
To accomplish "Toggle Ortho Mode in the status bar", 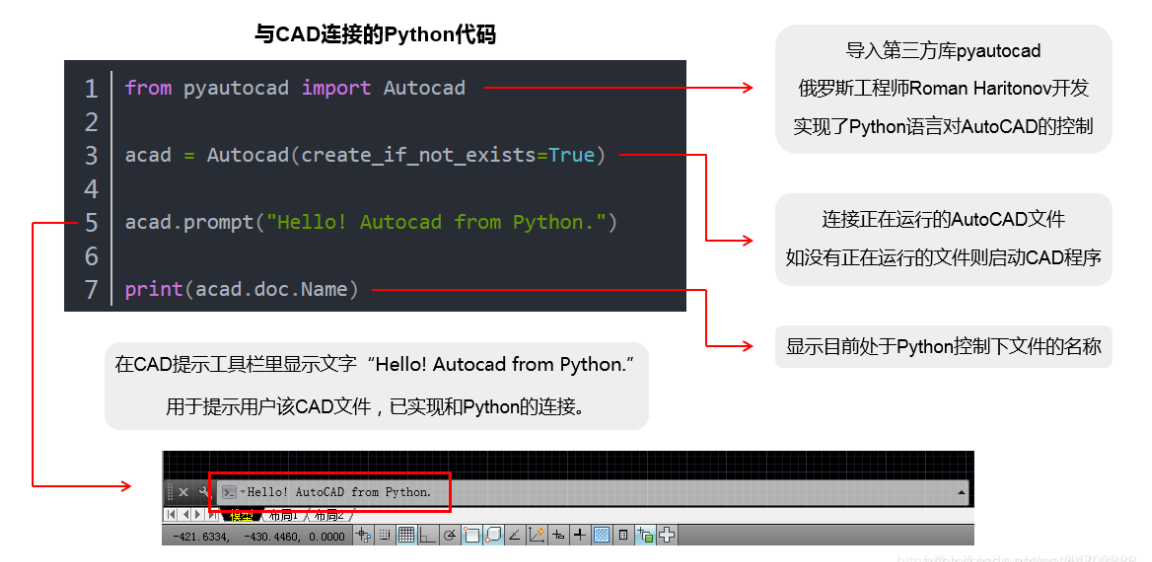I will 427,536.
